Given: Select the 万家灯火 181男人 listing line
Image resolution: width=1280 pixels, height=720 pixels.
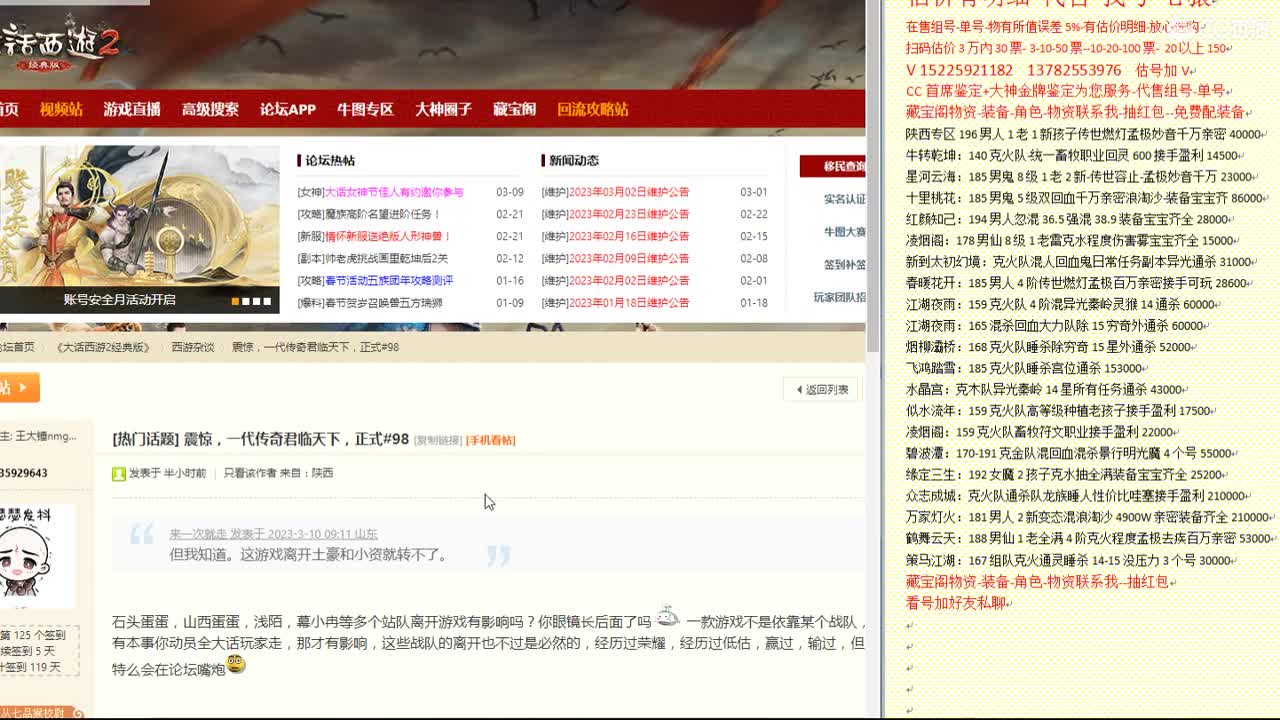Looking at the screenshot, I should 1090,517.
